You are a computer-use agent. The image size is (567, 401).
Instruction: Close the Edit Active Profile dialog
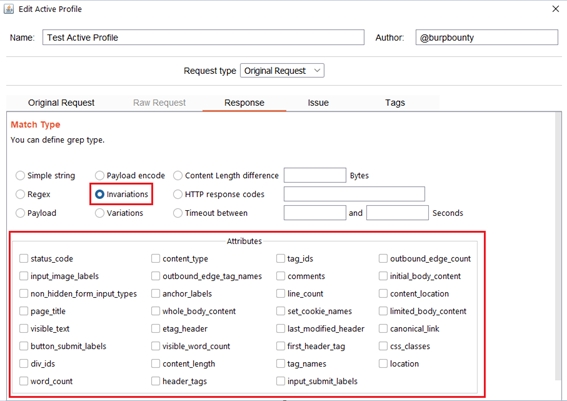[x=555, y=9]
